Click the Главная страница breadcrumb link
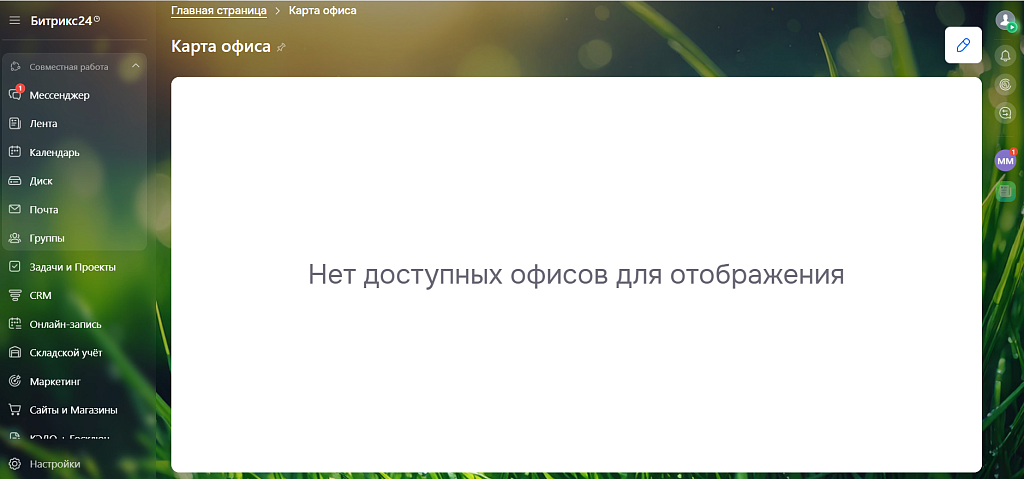 point(218,11)
